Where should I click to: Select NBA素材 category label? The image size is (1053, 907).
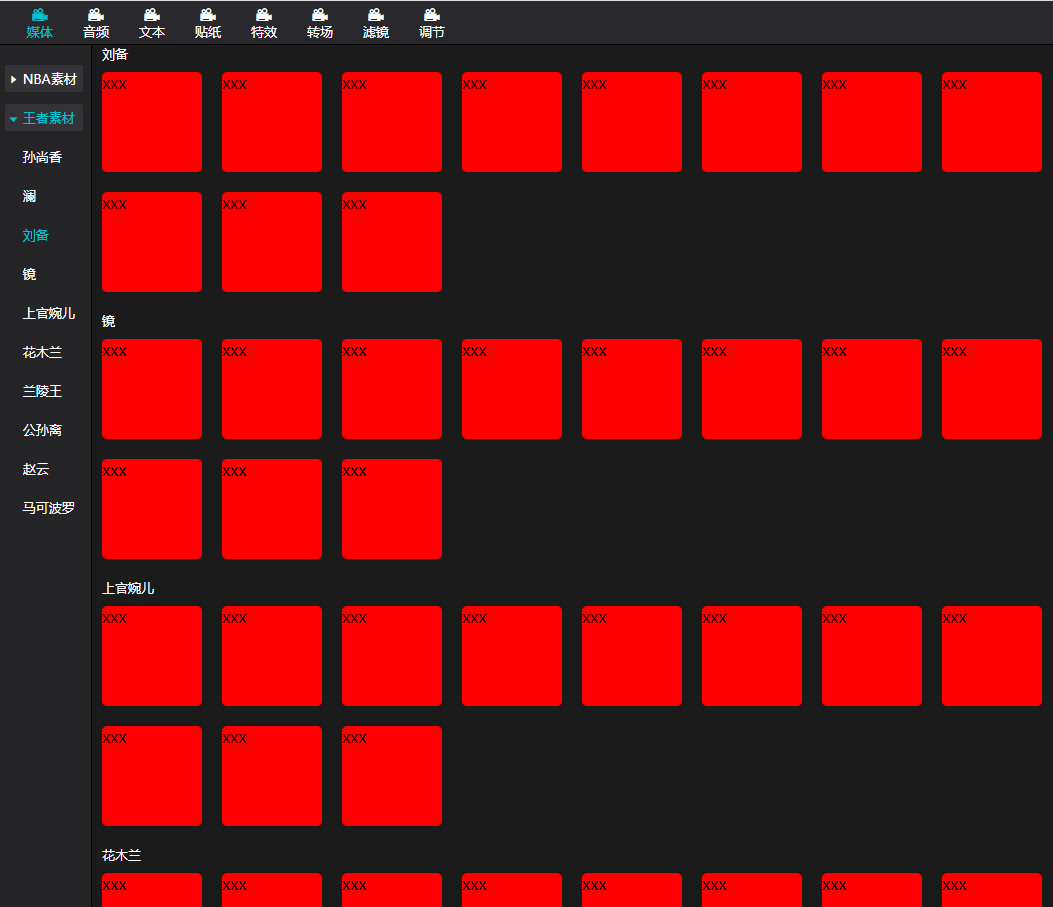[x=50, y=79]
